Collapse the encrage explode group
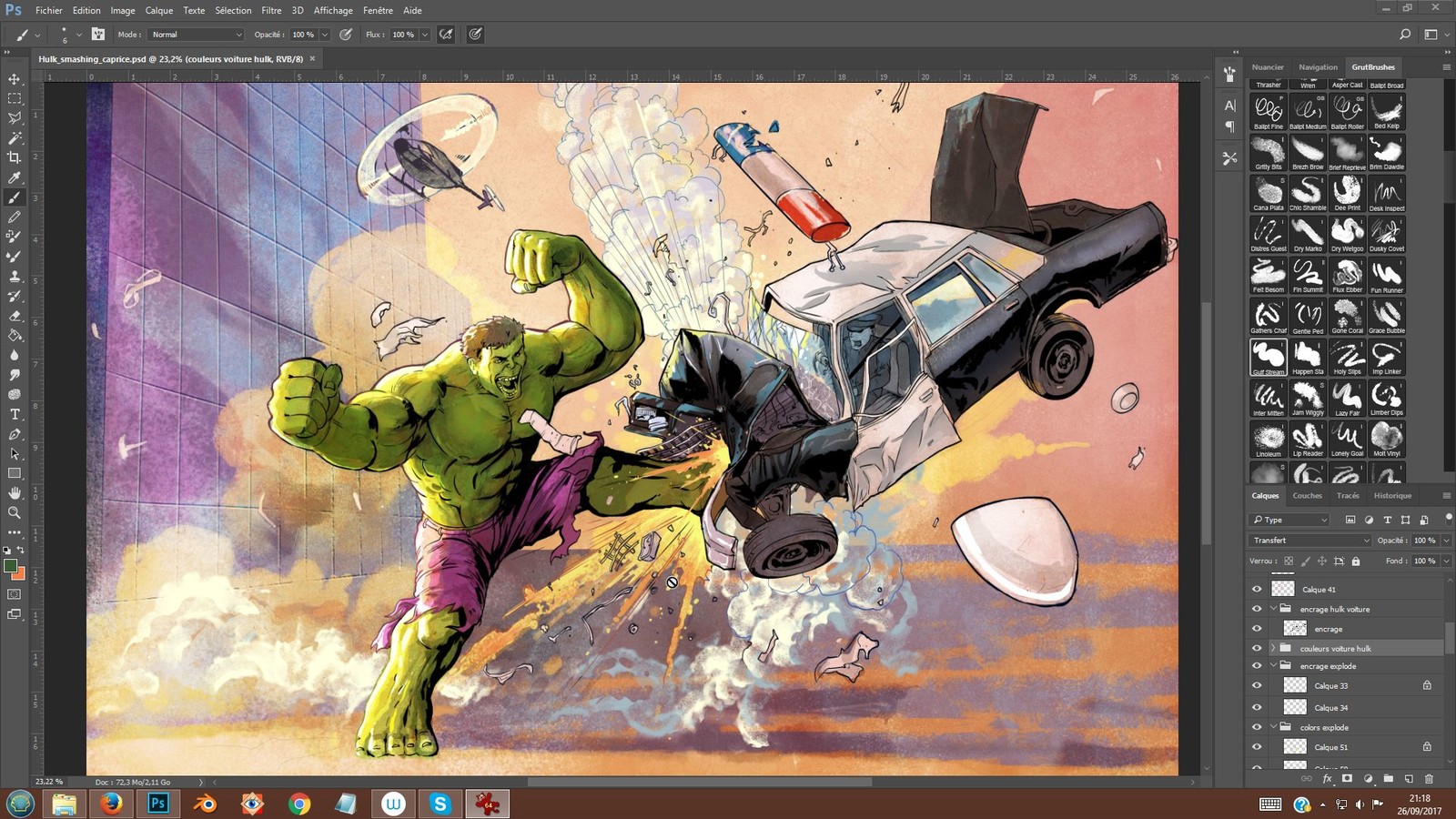Screen dimensions: 1456x819 click(x=1273, y=666)
